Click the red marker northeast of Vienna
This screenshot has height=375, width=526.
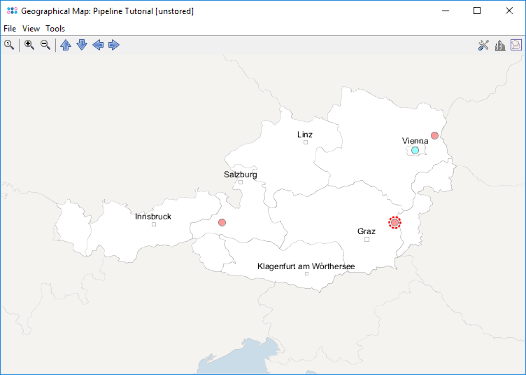click(434, 136)
